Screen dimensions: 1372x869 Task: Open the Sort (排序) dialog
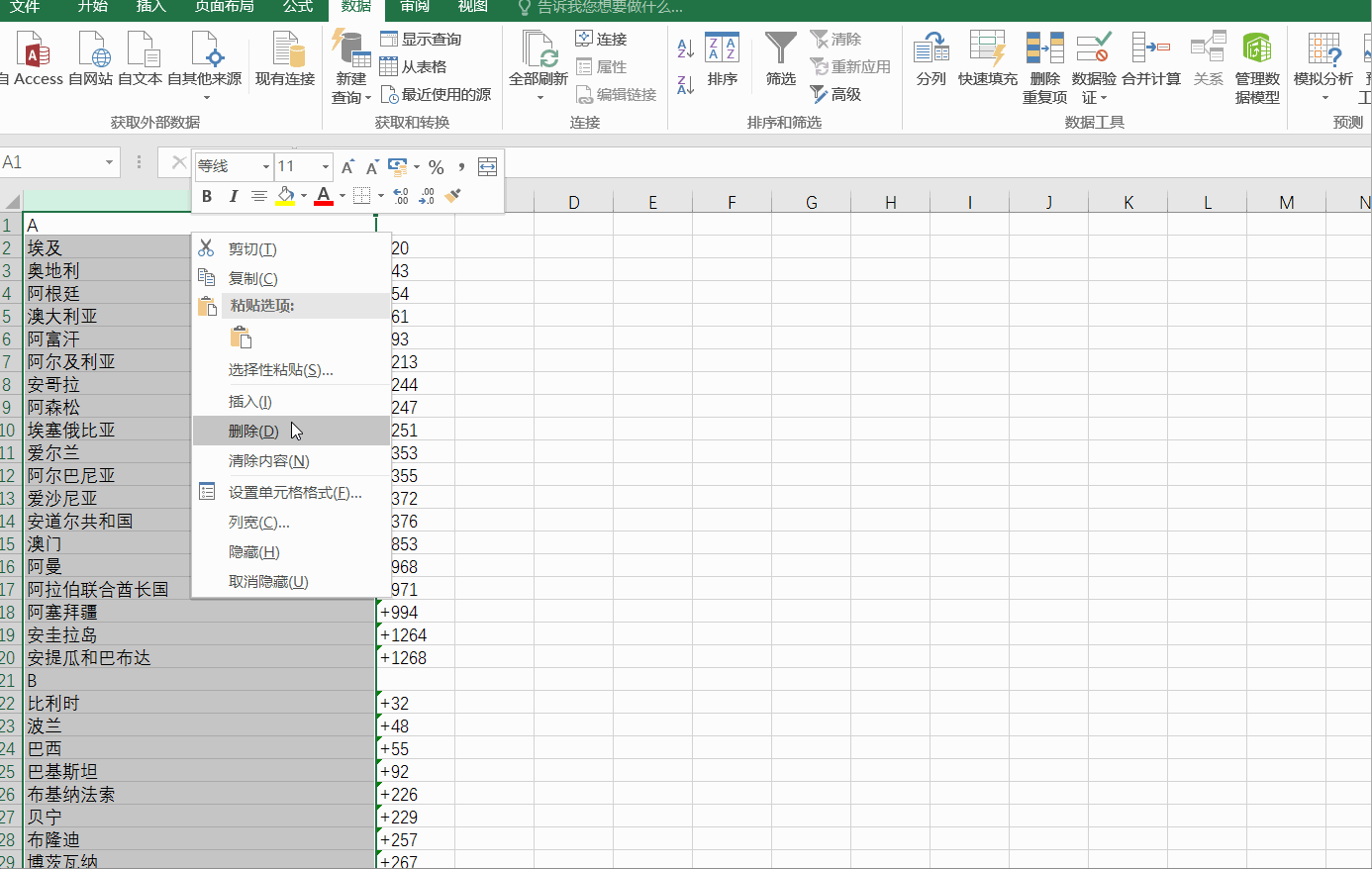(x=723, y=59)
